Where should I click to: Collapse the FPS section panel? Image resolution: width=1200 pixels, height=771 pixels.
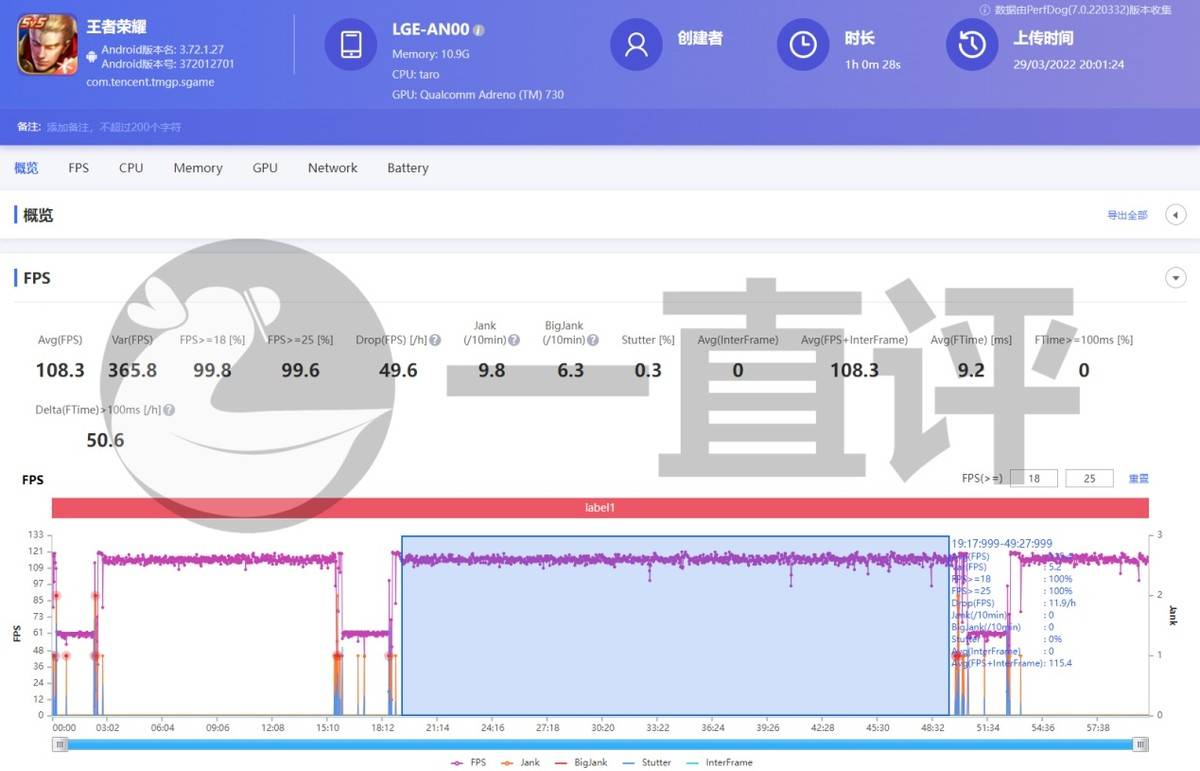[x=1175, y=277]
